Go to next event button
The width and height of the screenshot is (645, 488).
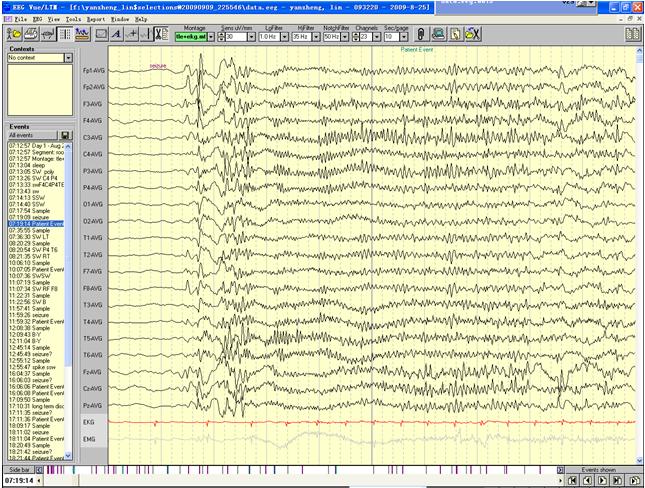[603, 481]
